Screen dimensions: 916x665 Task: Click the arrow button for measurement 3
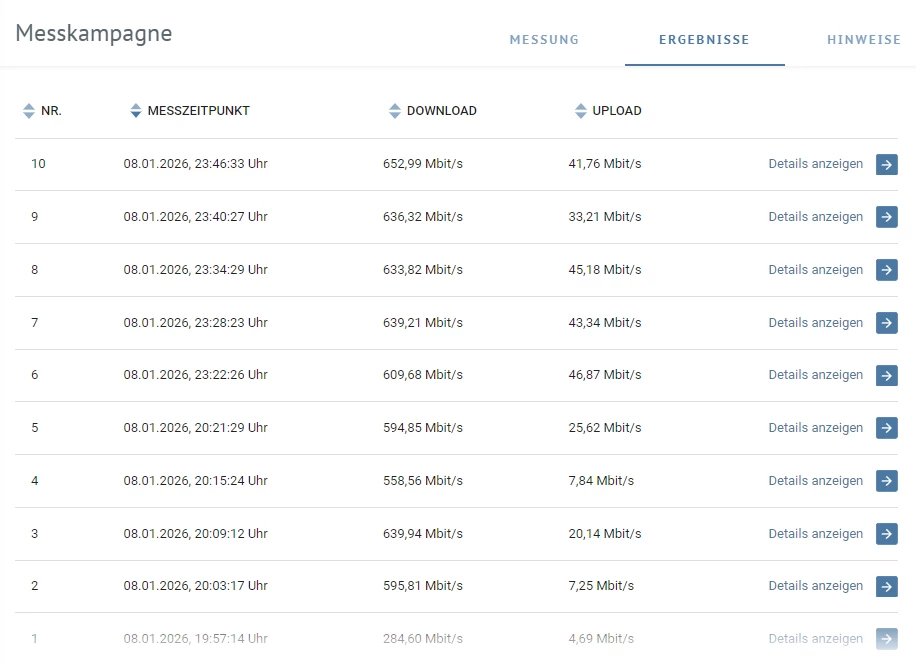(887, 534)
